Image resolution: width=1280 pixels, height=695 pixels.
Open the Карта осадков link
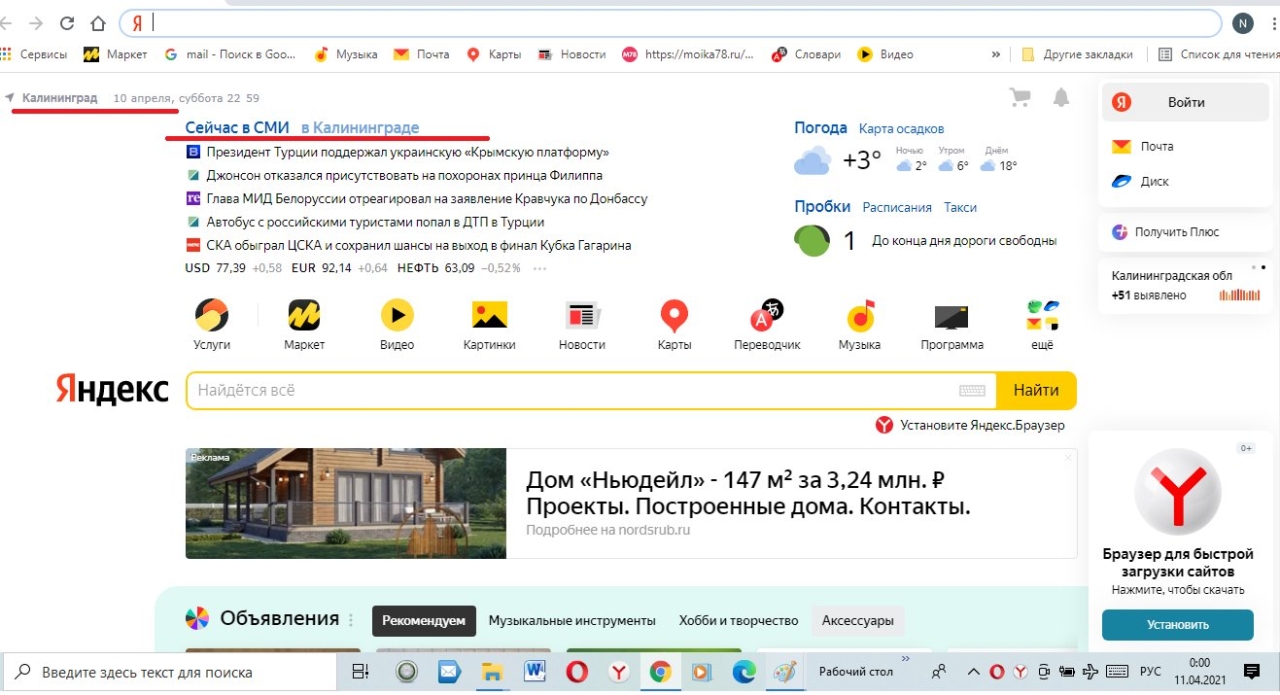click(x=901, y=128)
